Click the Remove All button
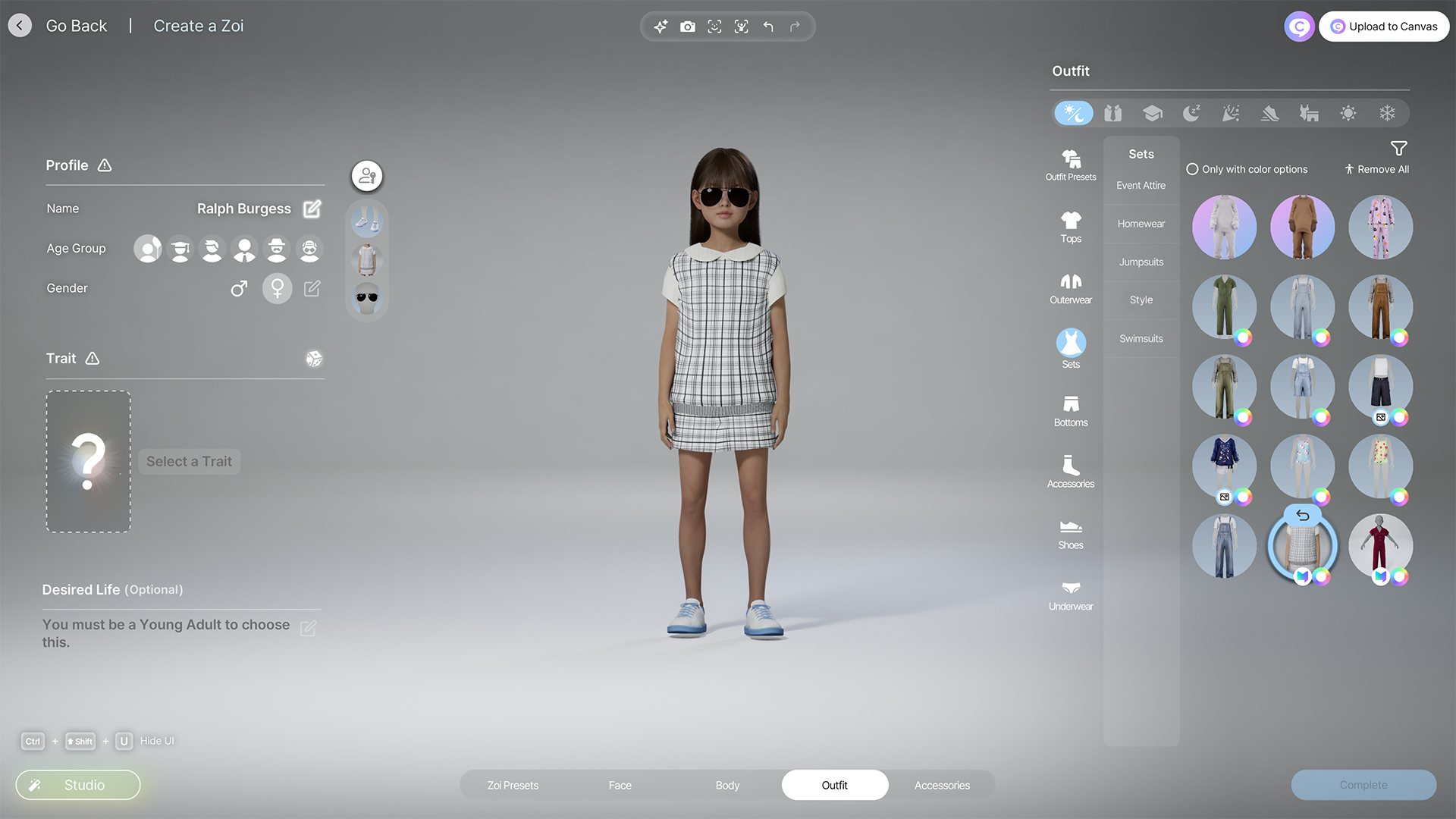 pyautogui.click(x=1376, y=169)
